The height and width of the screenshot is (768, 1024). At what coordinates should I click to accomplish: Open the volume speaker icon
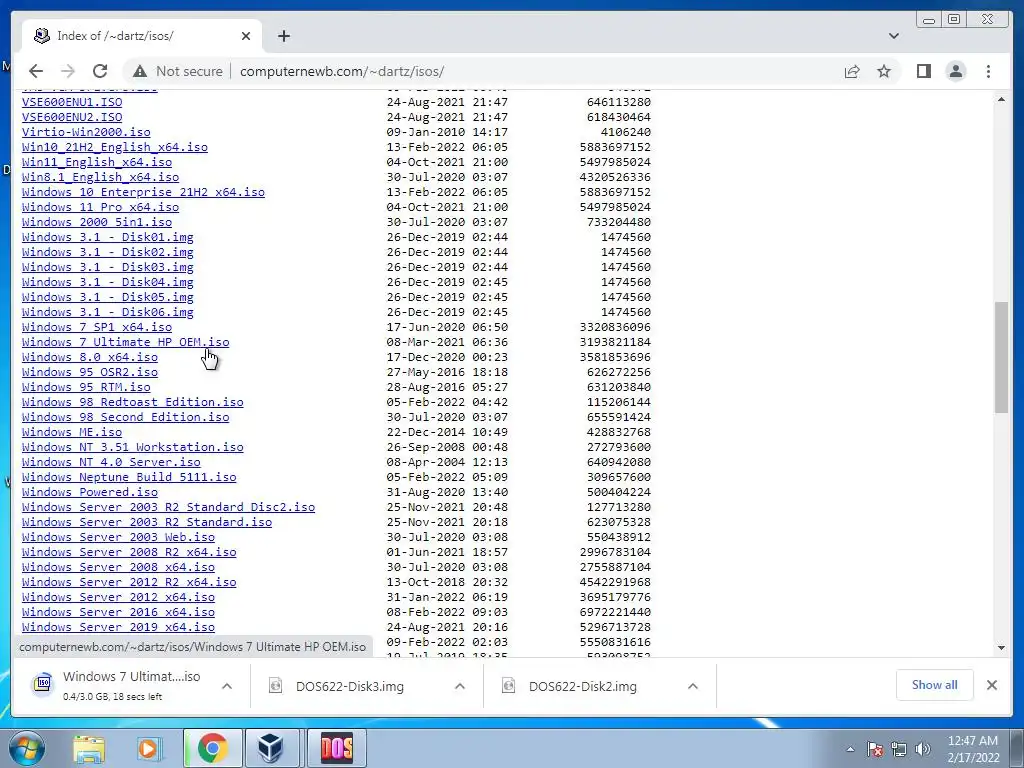click(x=922, y=749)
